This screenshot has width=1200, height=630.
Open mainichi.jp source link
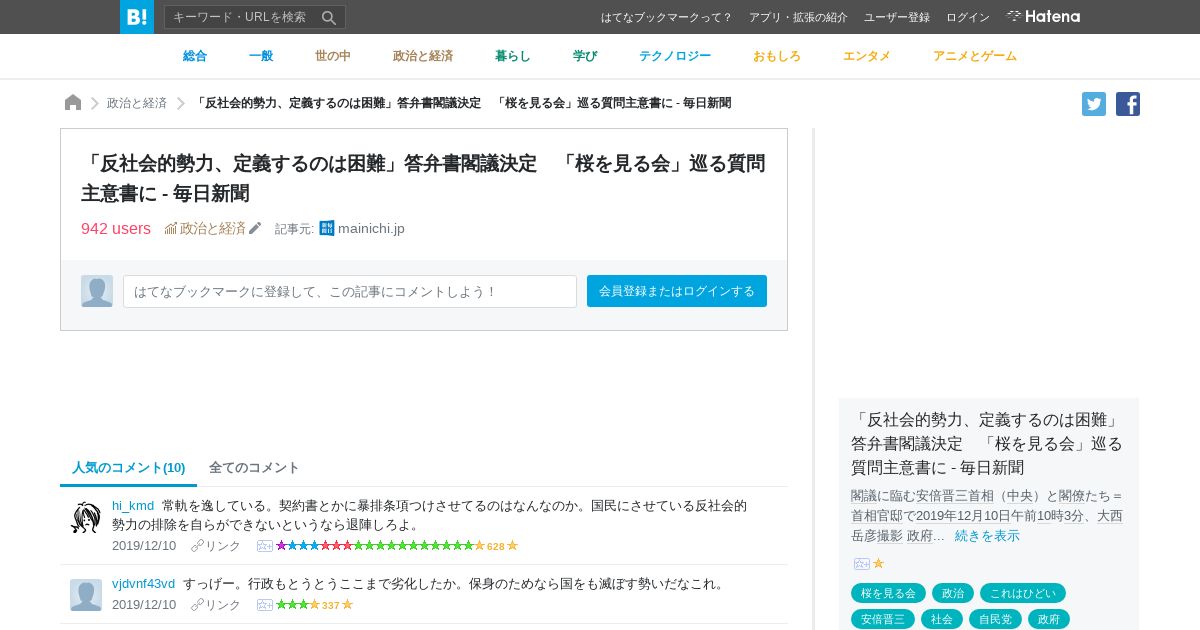[x=371, y=228]
